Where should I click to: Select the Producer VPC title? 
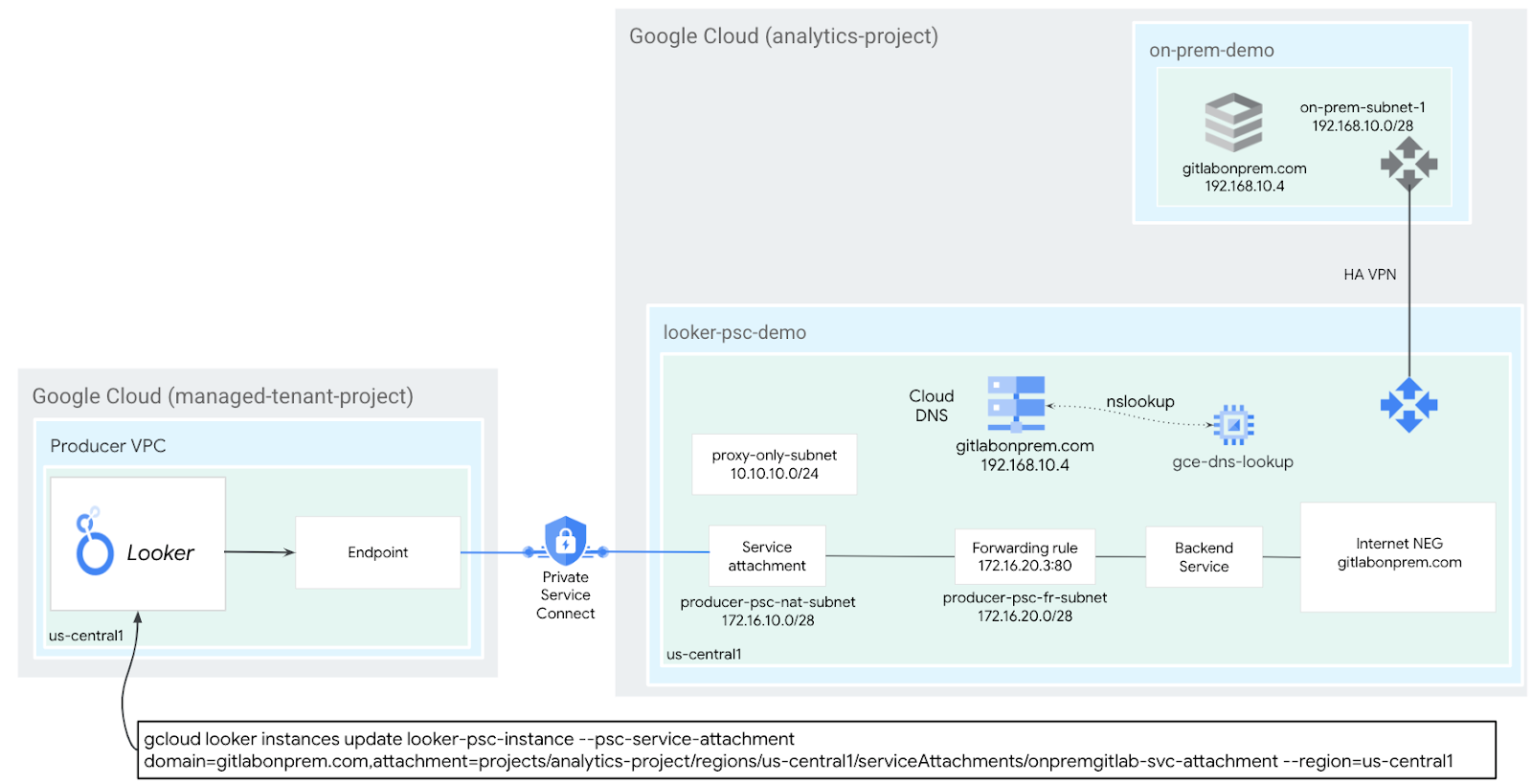(108, 446)
